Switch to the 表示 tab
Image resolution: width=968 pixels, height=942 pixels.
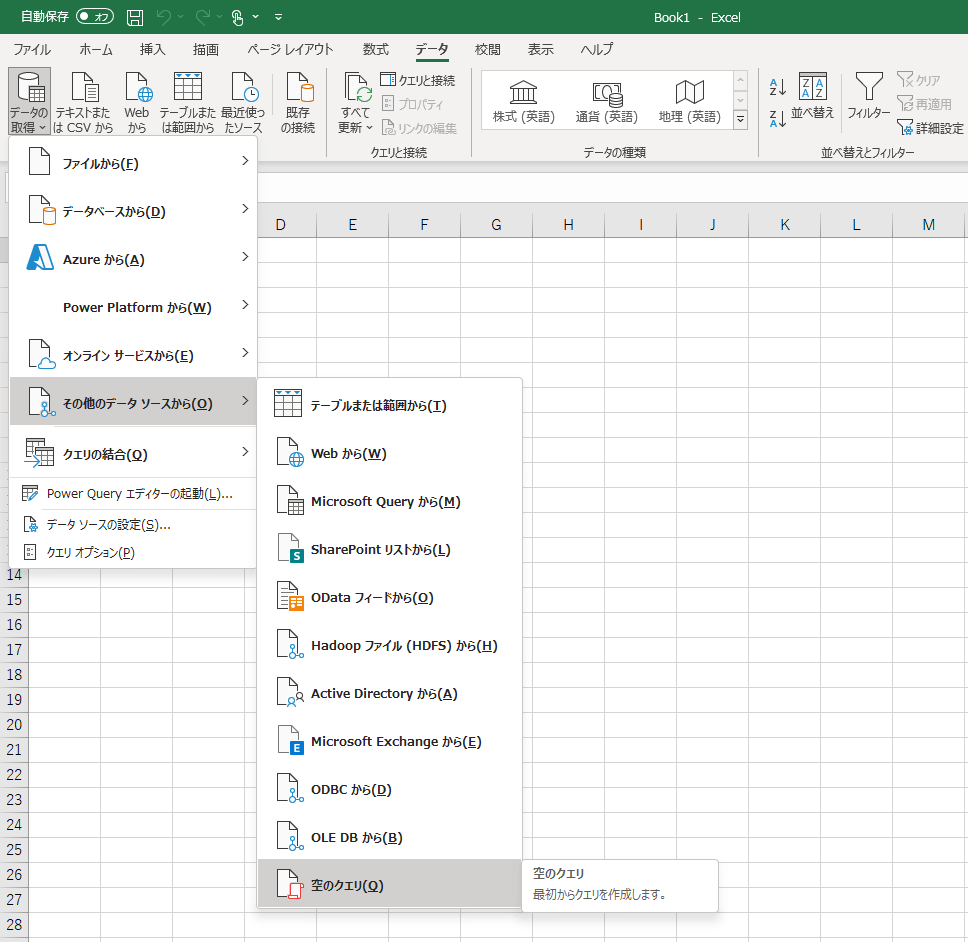pos(541,49)
